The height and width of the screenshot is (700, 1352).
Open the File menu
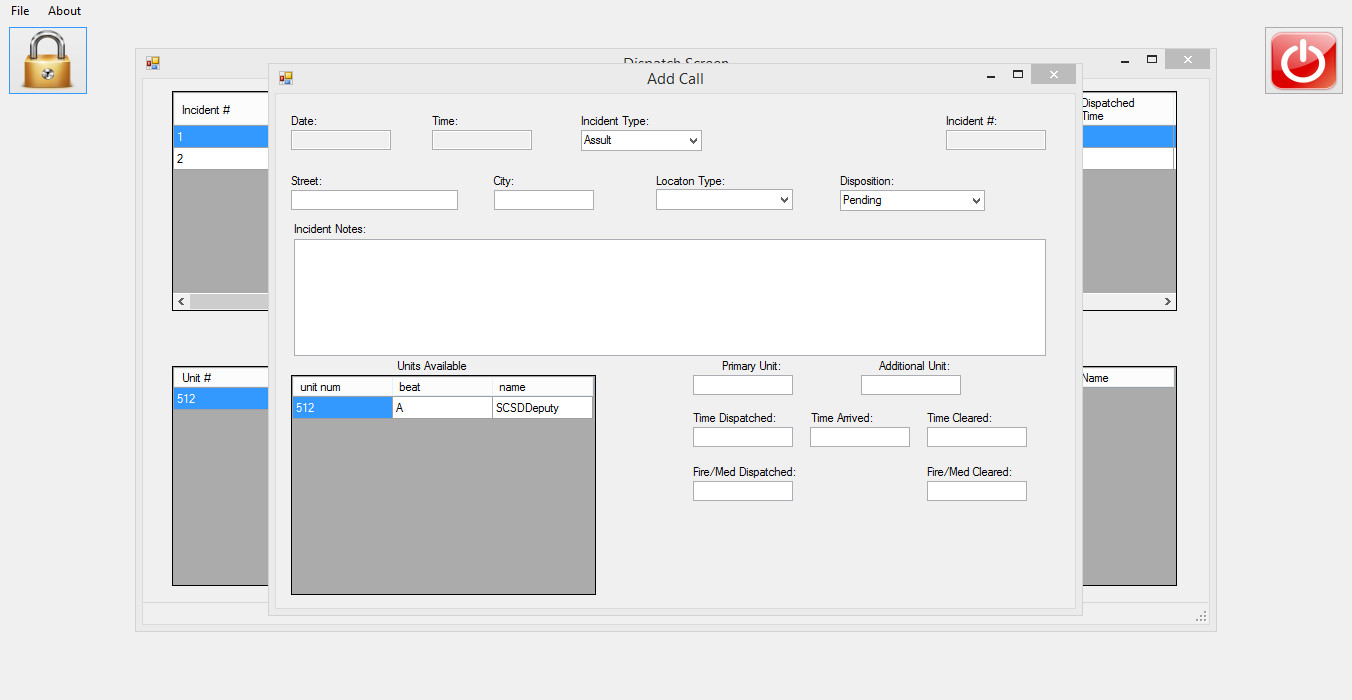click(20, 11)
